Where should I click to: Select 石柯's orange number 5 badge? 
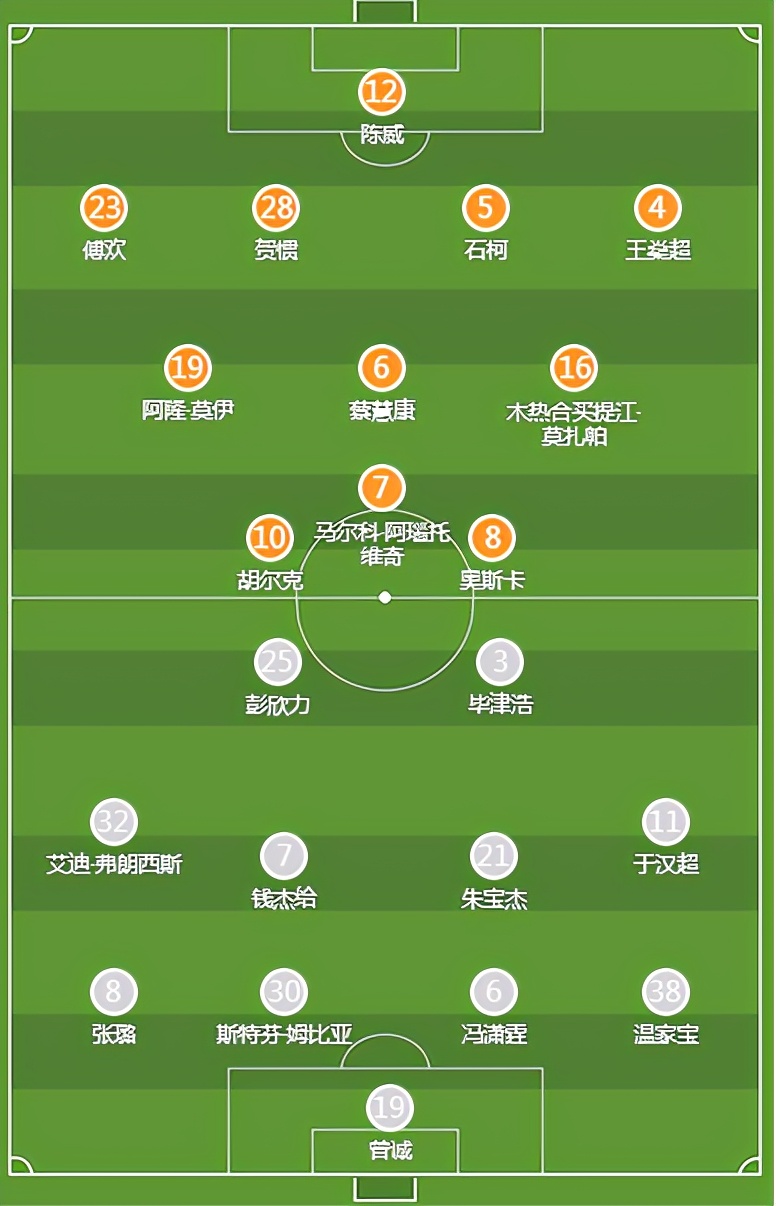pos(486,209)
